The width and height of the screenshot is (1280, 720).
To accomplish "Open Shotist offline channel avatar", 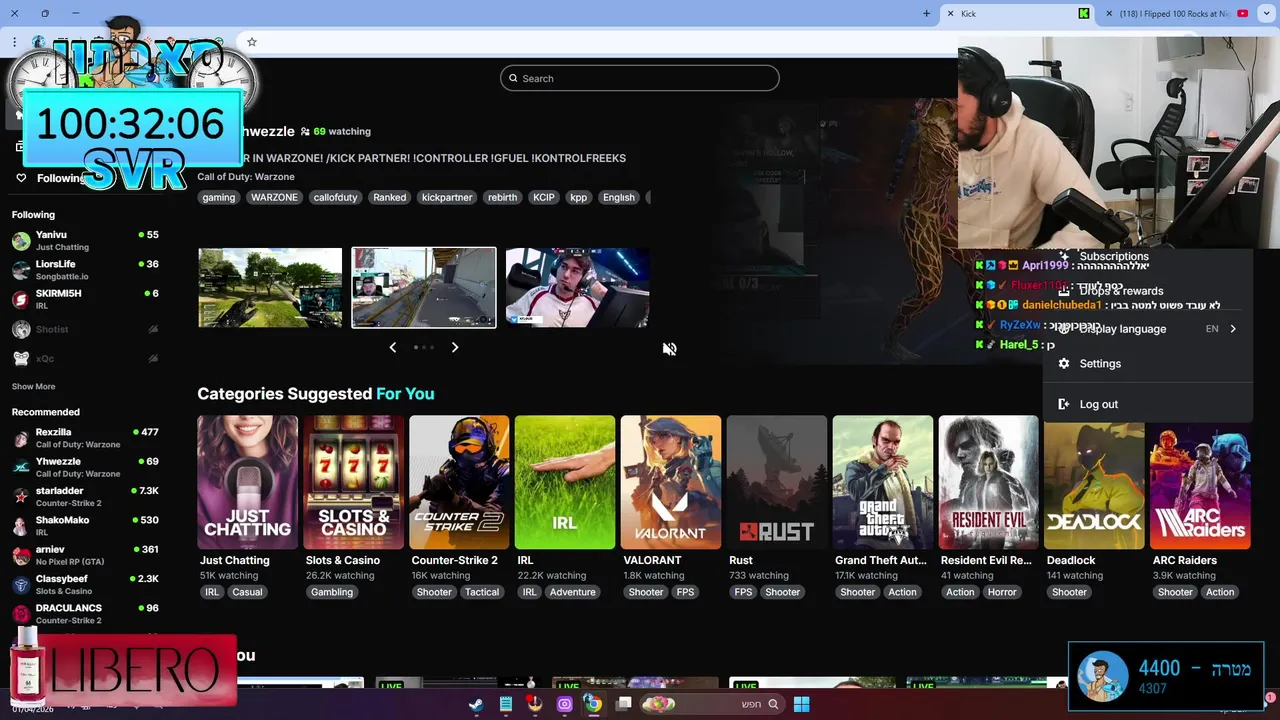I will pyautogui.click(x=21, y=329).
